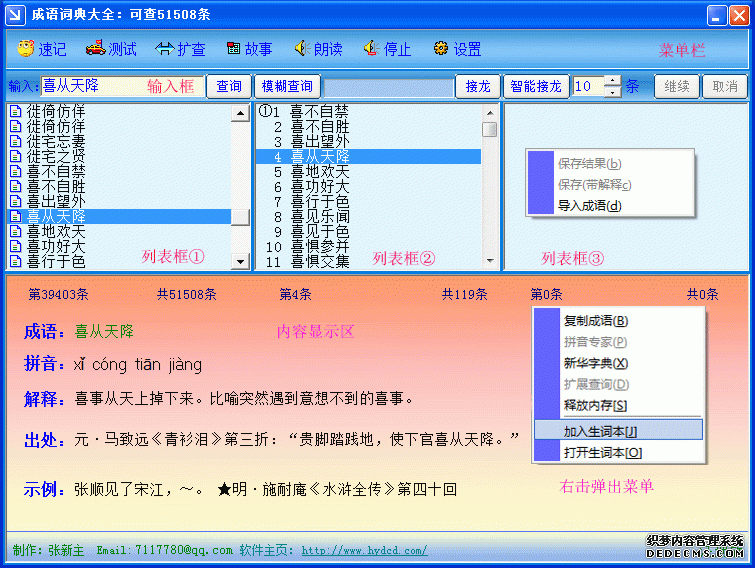The image size is (755, 568).
Task: Click the 朗读 speaker icon
Action: coord(302,48)
